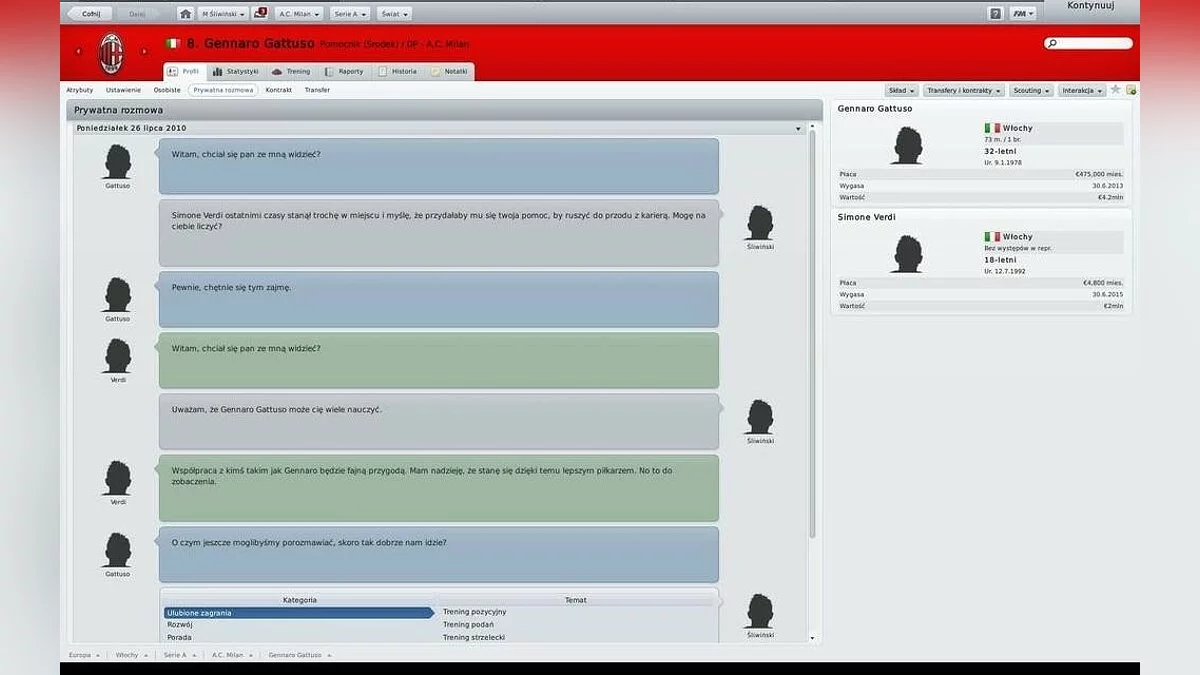1200x675 pixels.
Task: Open Świat dropdown menu
Action: click(394, 14)
